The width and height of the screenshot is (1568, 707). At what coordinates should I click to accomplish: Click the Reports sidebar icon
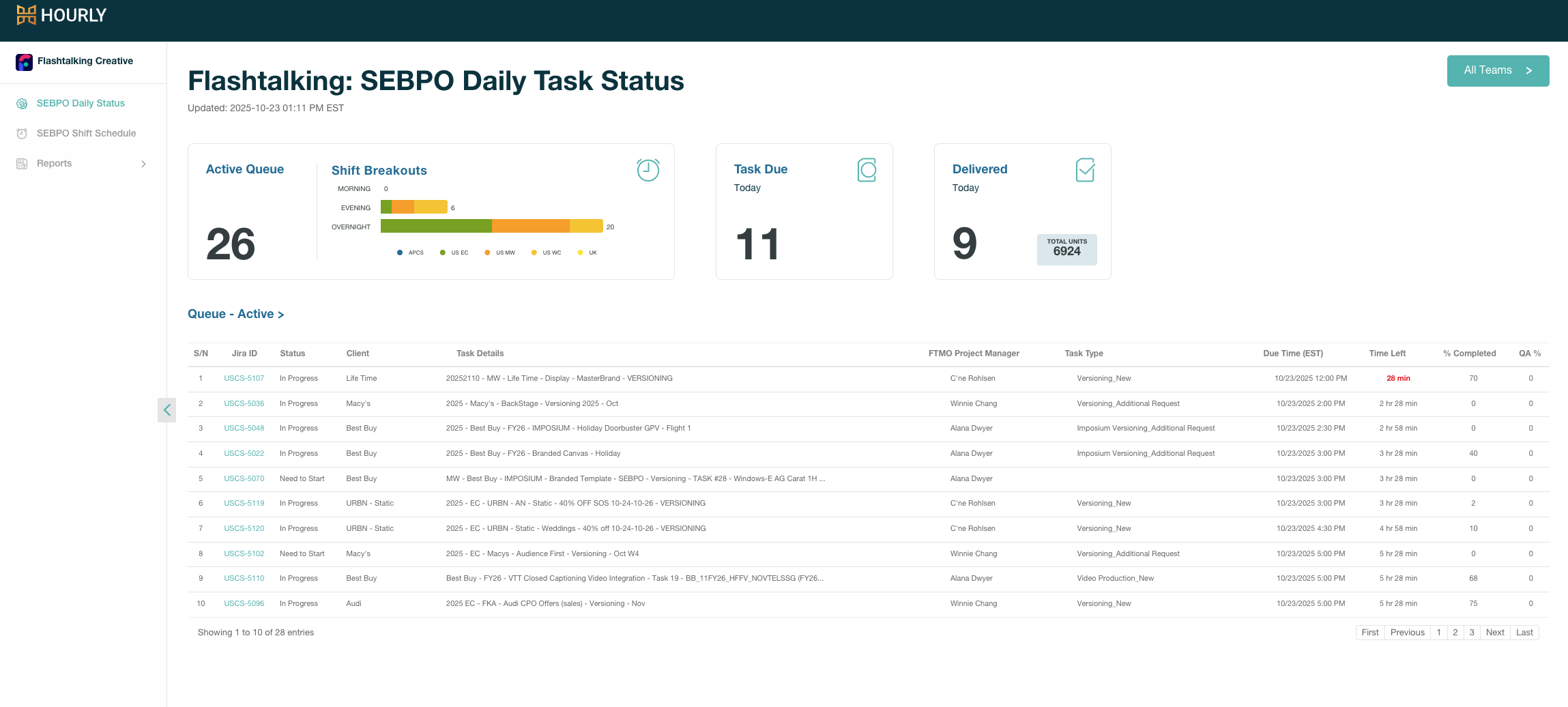point(22,164)
